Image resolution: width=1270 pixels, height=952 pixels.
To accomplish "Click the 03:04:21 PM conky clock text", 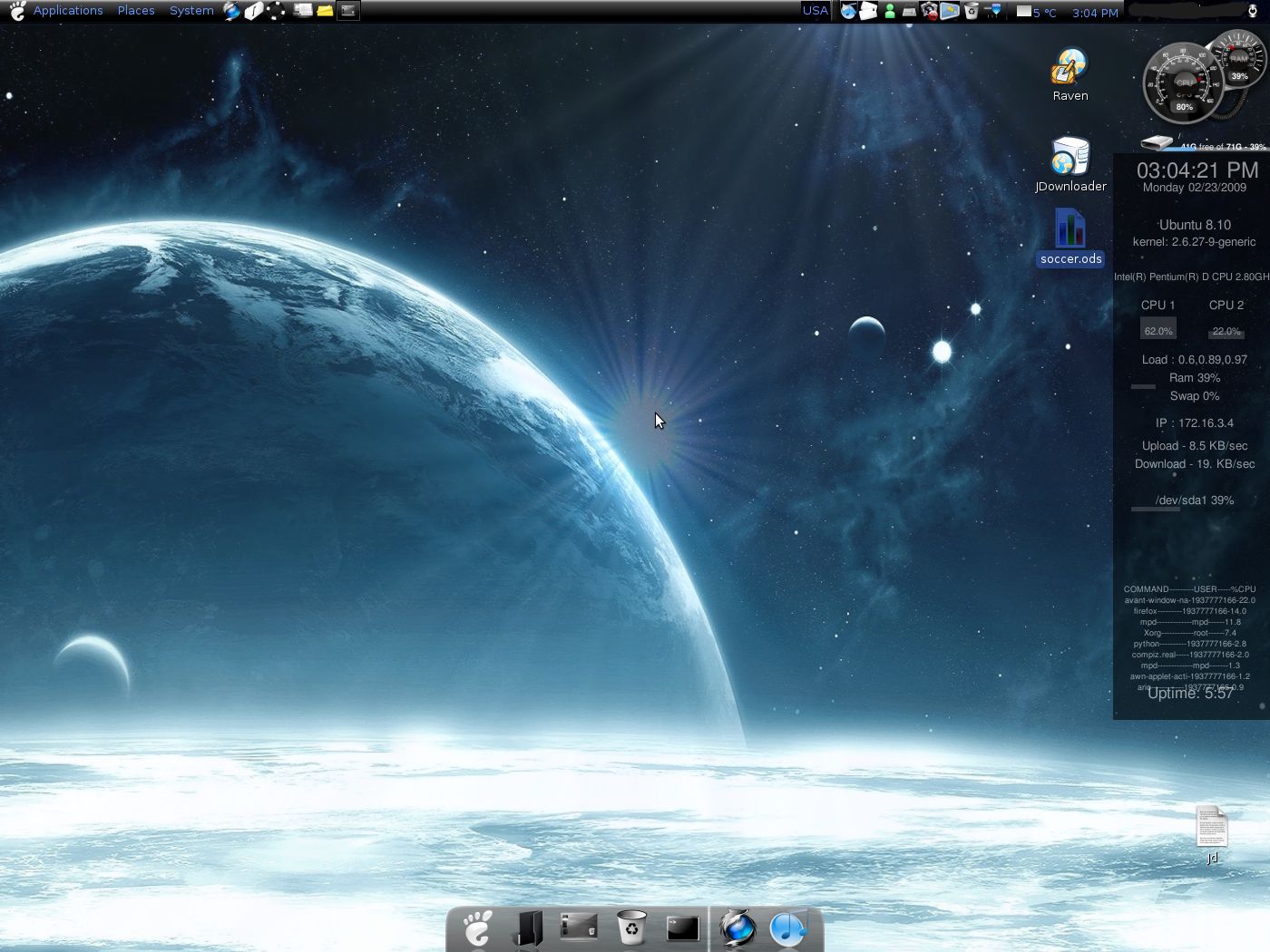I will click(x=1197, y=170).
